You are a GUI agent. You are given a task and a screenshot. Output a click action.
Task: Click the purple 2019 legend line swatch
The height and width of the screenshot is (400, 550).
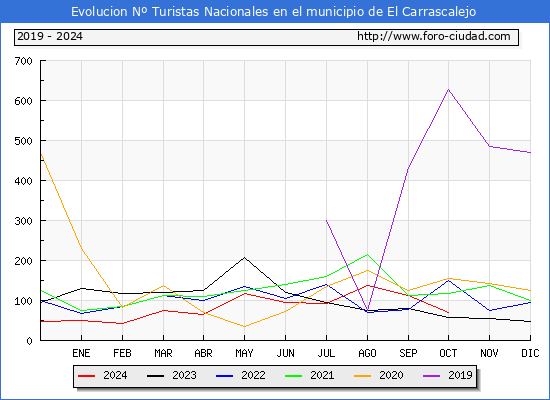(431, 376)
